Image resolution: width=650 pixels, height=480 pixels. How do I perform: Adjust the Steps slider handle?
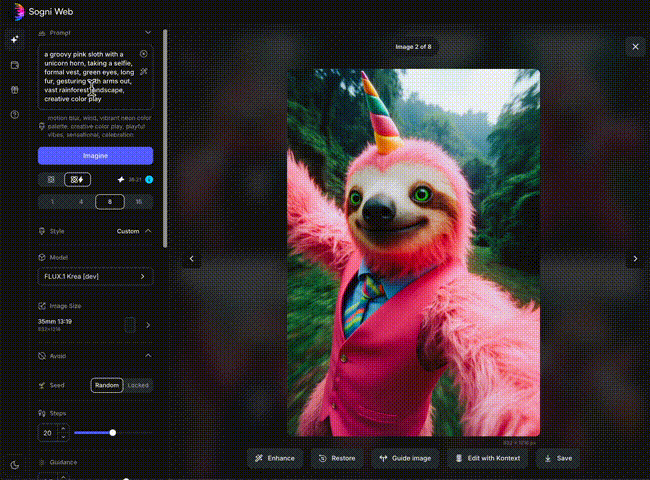(112, 432)
